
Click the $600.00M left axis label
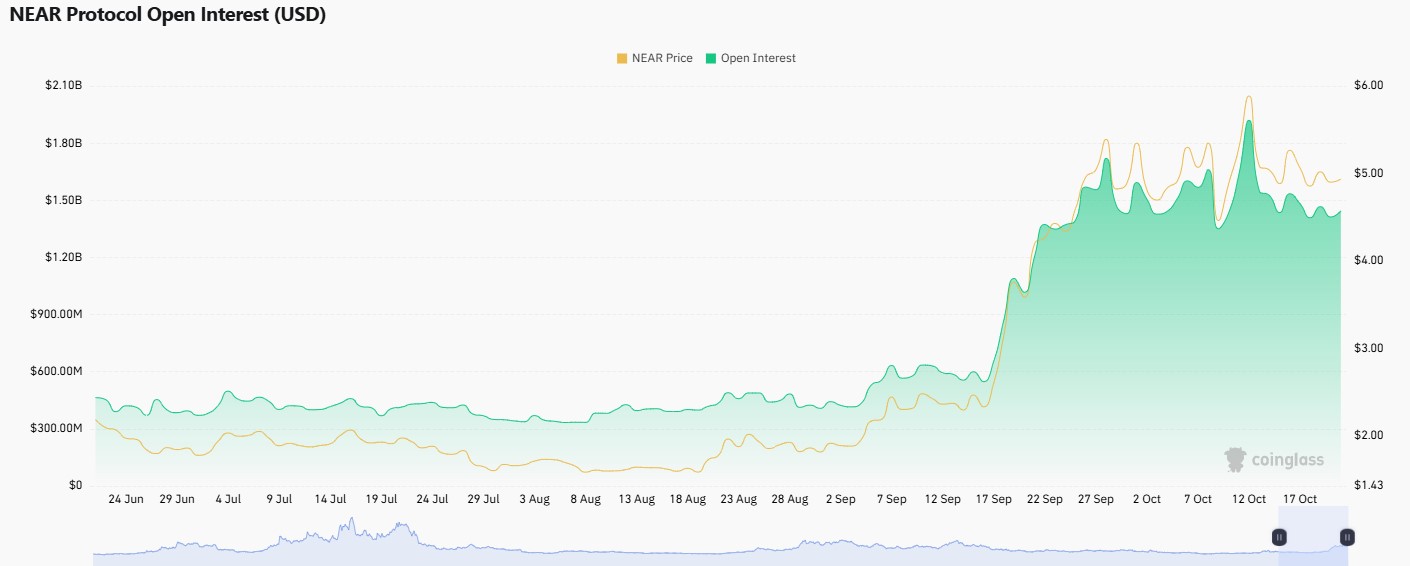coord(56,371)
